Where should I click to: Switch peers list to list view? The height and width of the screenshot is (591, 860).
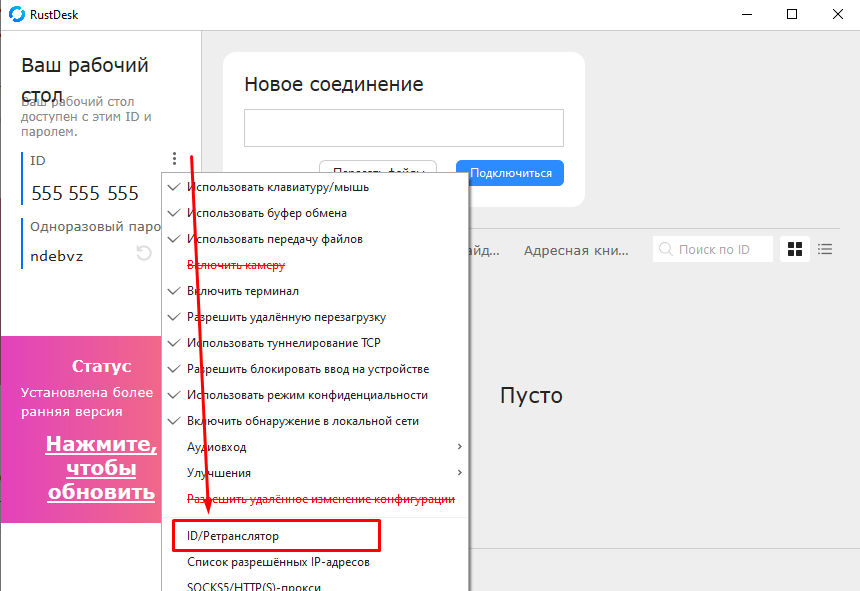coord(825,249)
